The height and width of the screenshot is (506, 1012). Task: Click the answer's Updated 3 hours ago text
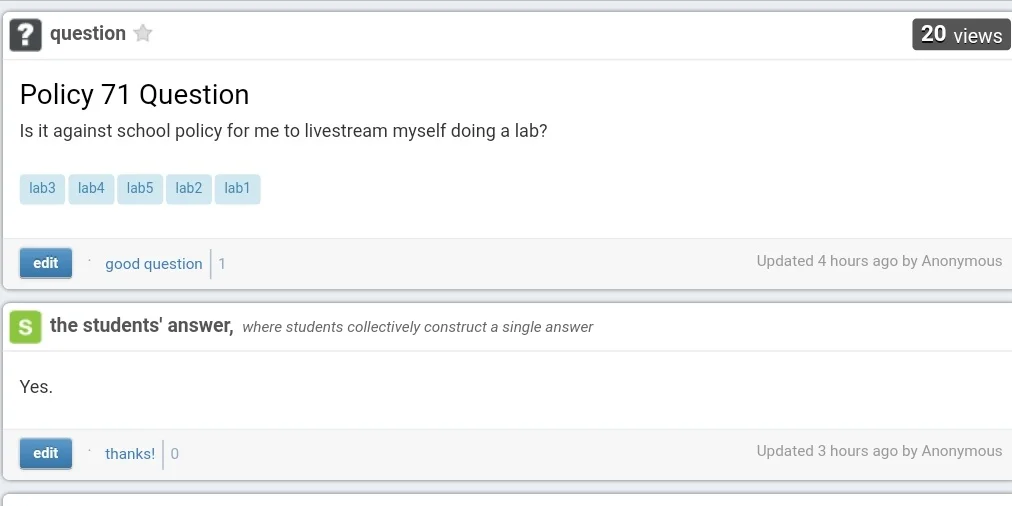click(879, 450)
